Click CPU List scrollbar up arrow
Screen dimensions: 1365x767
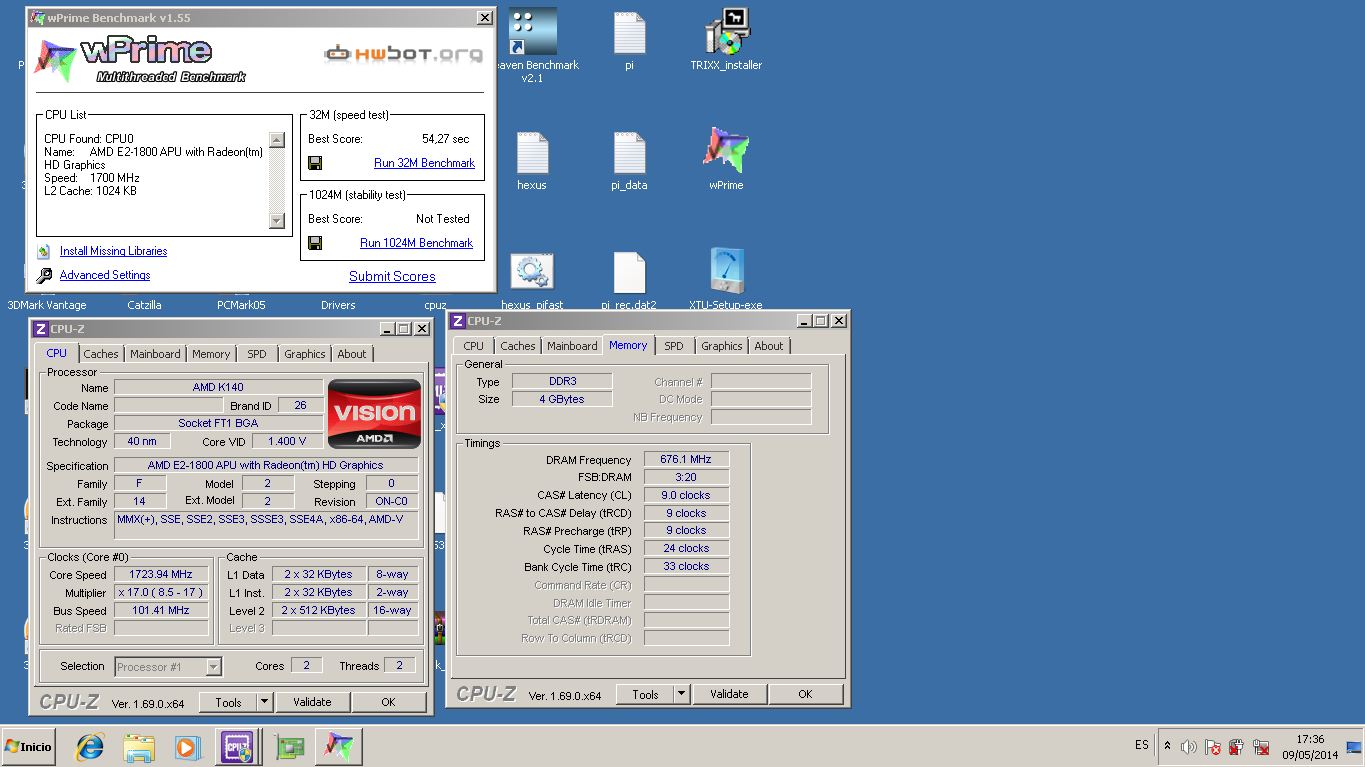[277, 140]
